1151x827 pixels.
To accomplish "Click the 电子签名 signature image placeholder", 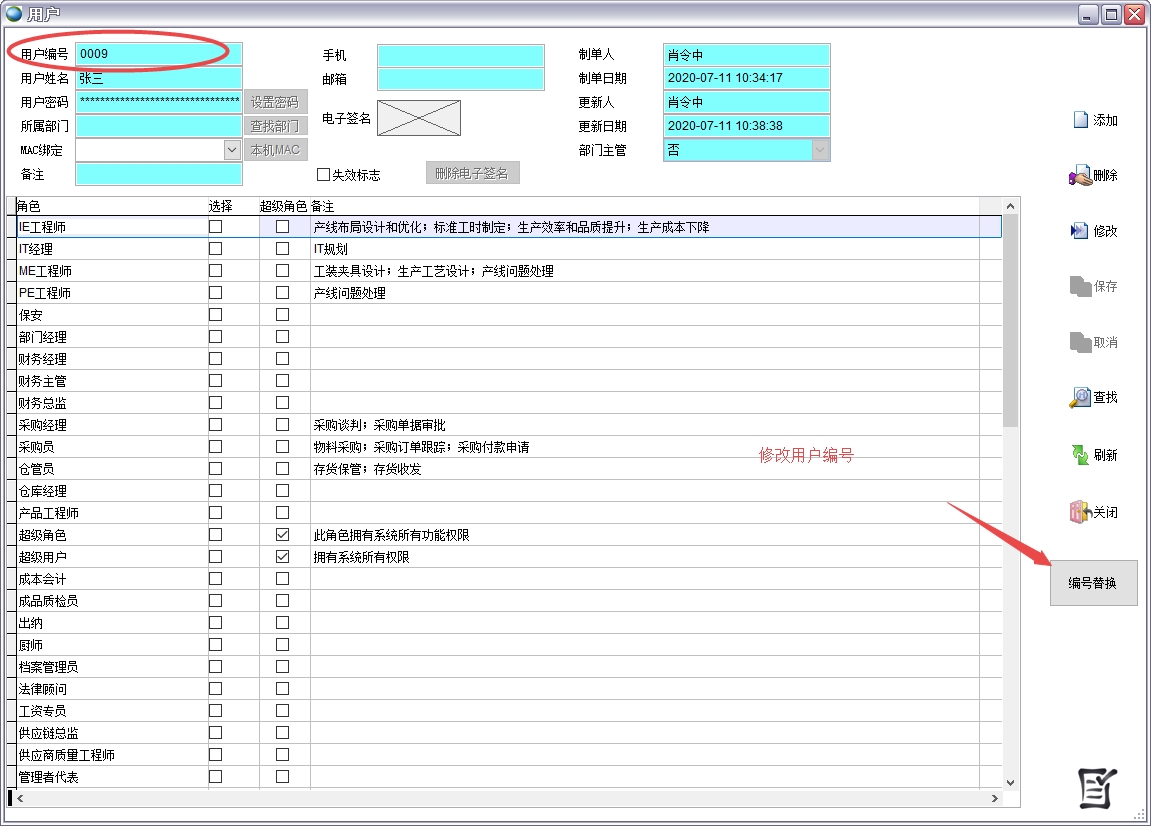I will point(418,118).
